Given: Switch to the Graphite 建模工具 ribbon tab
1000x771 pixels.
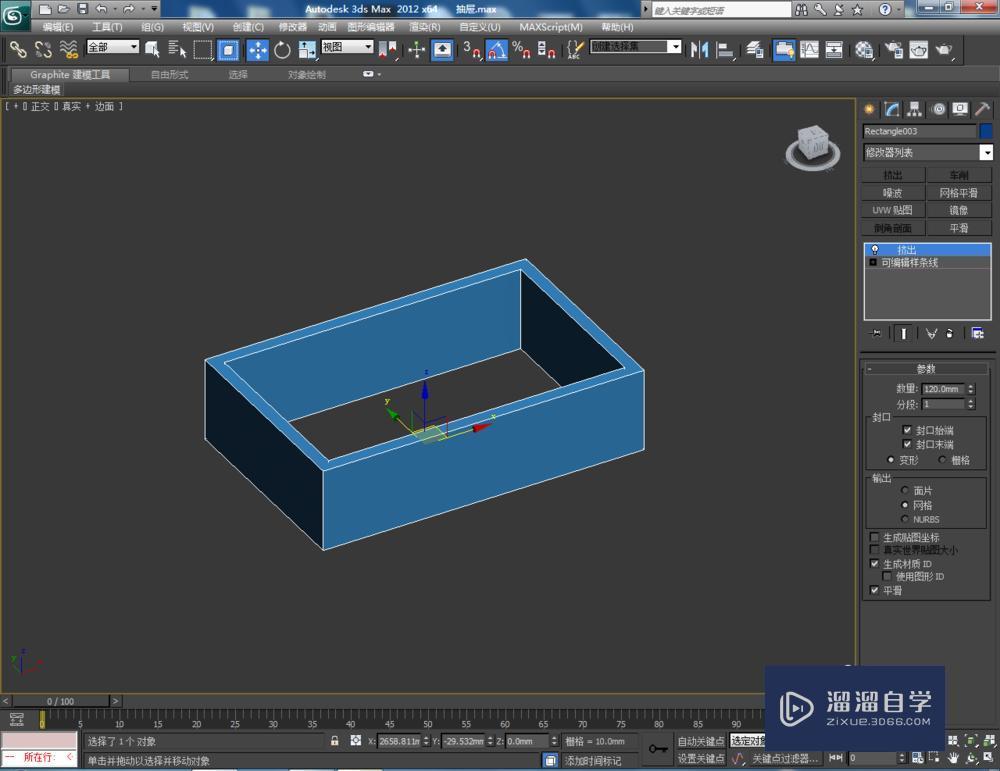Looking at the screenshot, I should (67, 74).
